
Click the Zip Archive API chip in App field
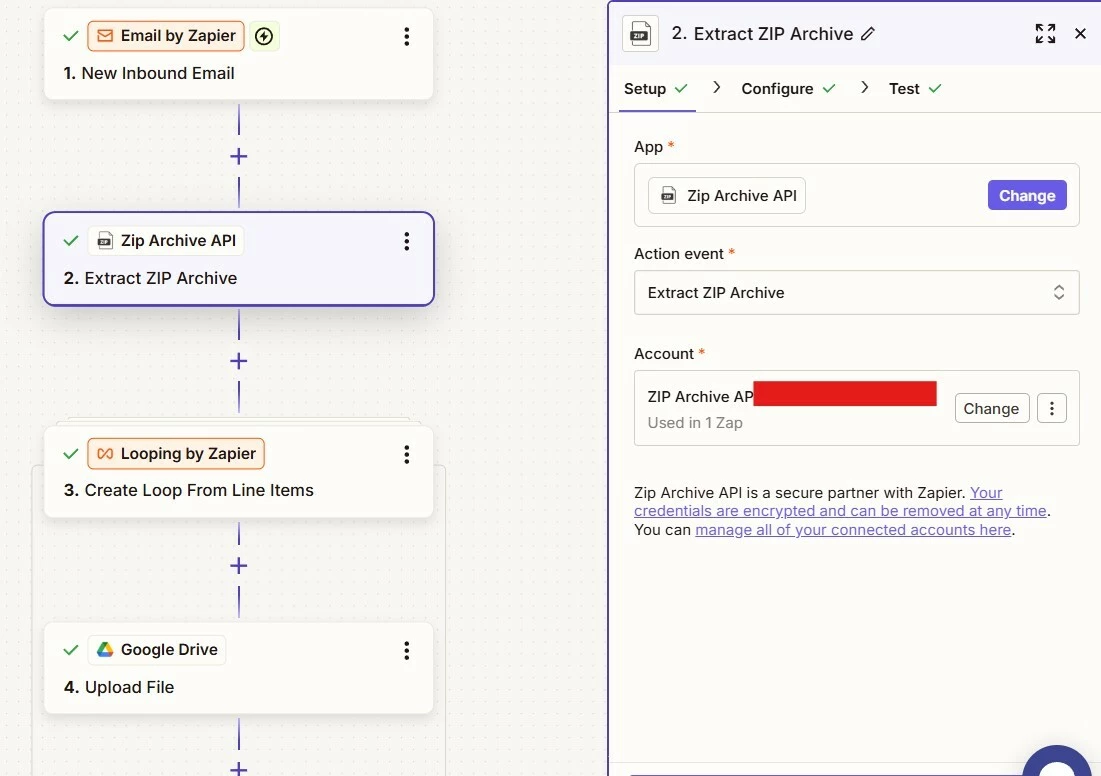tap(727, 195)
